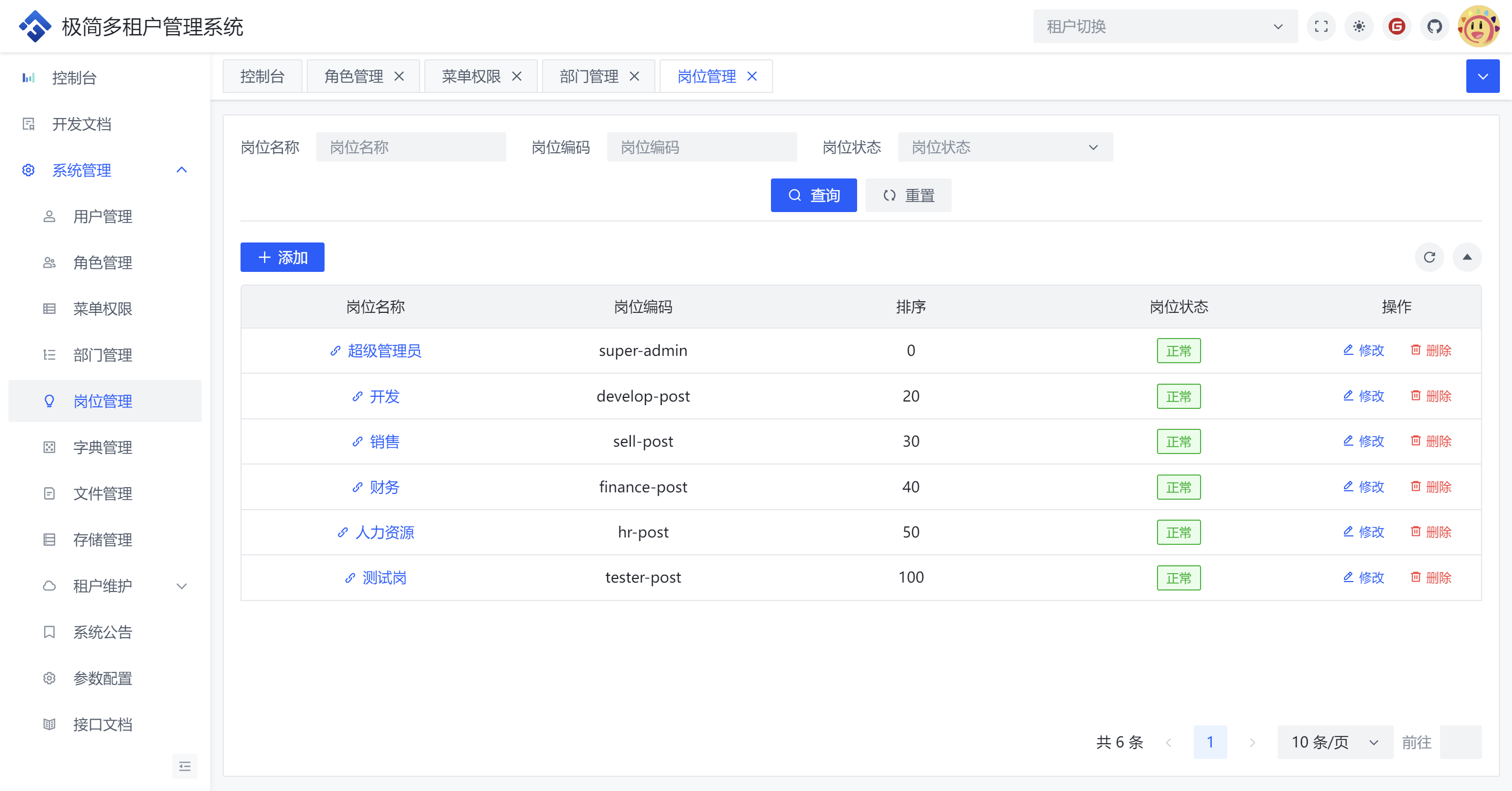This screenshot has height=791, width=1512.
Task: Collapse the search panel with triangle button
Action: [1467, 257]
